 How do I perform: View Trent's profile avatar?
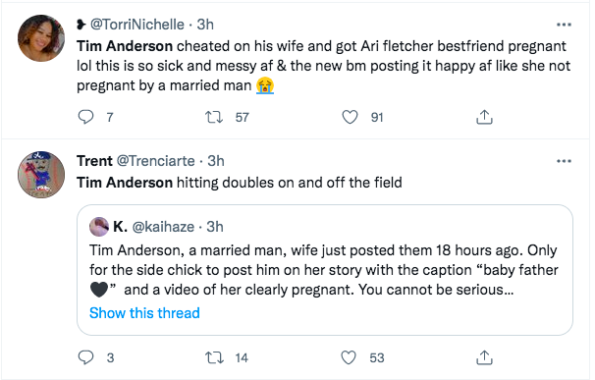(41, 175)
